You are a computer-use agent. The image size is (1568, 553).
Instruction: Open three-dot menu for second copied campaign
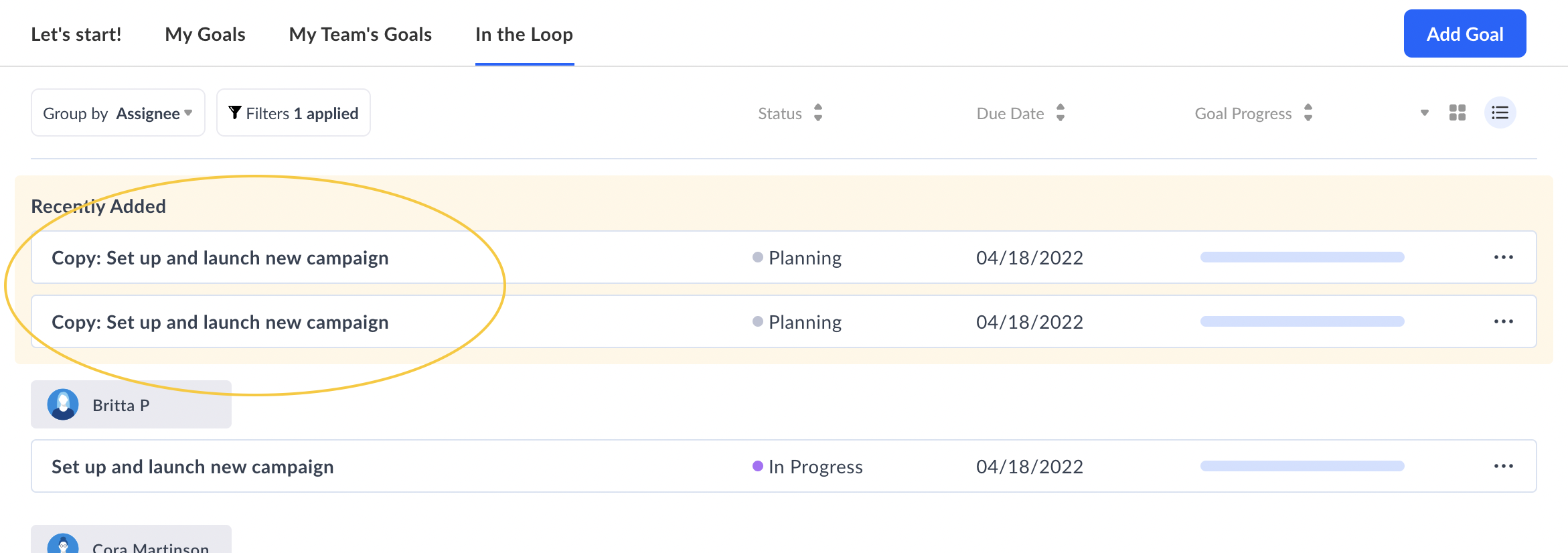1503,322
